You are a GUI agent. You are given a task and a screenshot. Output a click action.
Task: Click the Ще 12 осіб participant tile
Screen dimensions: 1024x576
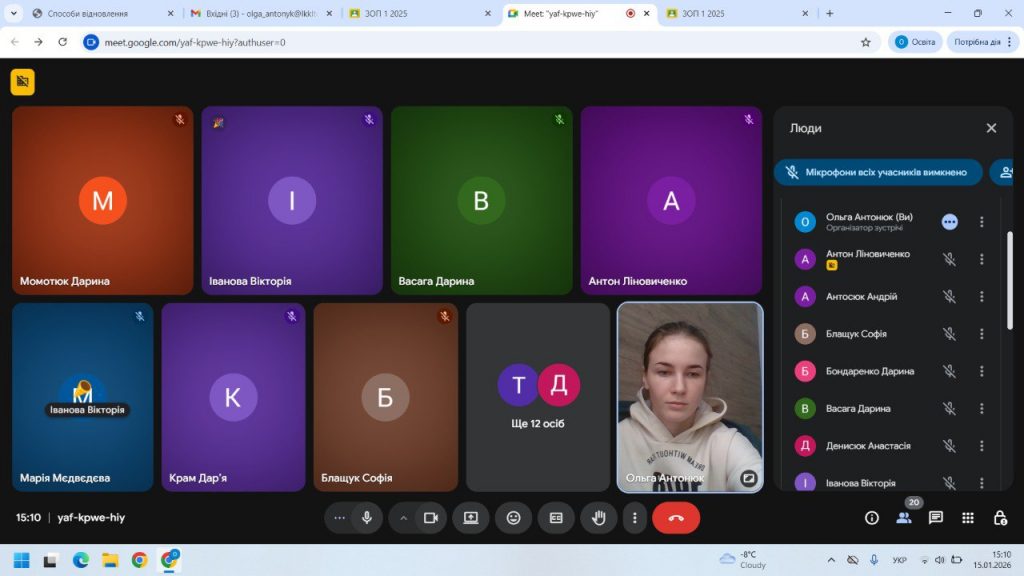[x=538, y=397]
